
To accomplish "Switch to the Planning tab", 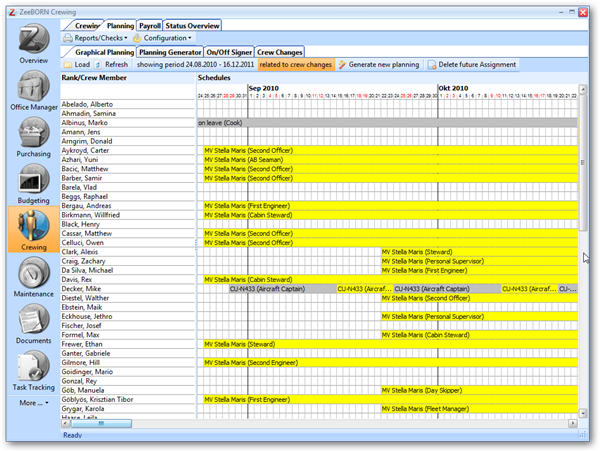I will (120, 26).
